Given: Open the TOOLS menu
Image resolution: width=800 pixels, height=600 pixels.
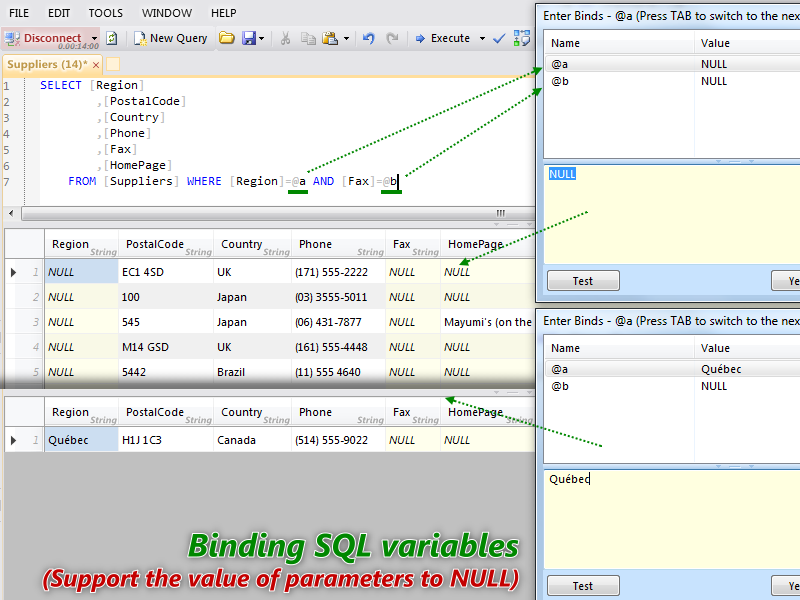Looking at the screenshot, I should tap(106, 13).
